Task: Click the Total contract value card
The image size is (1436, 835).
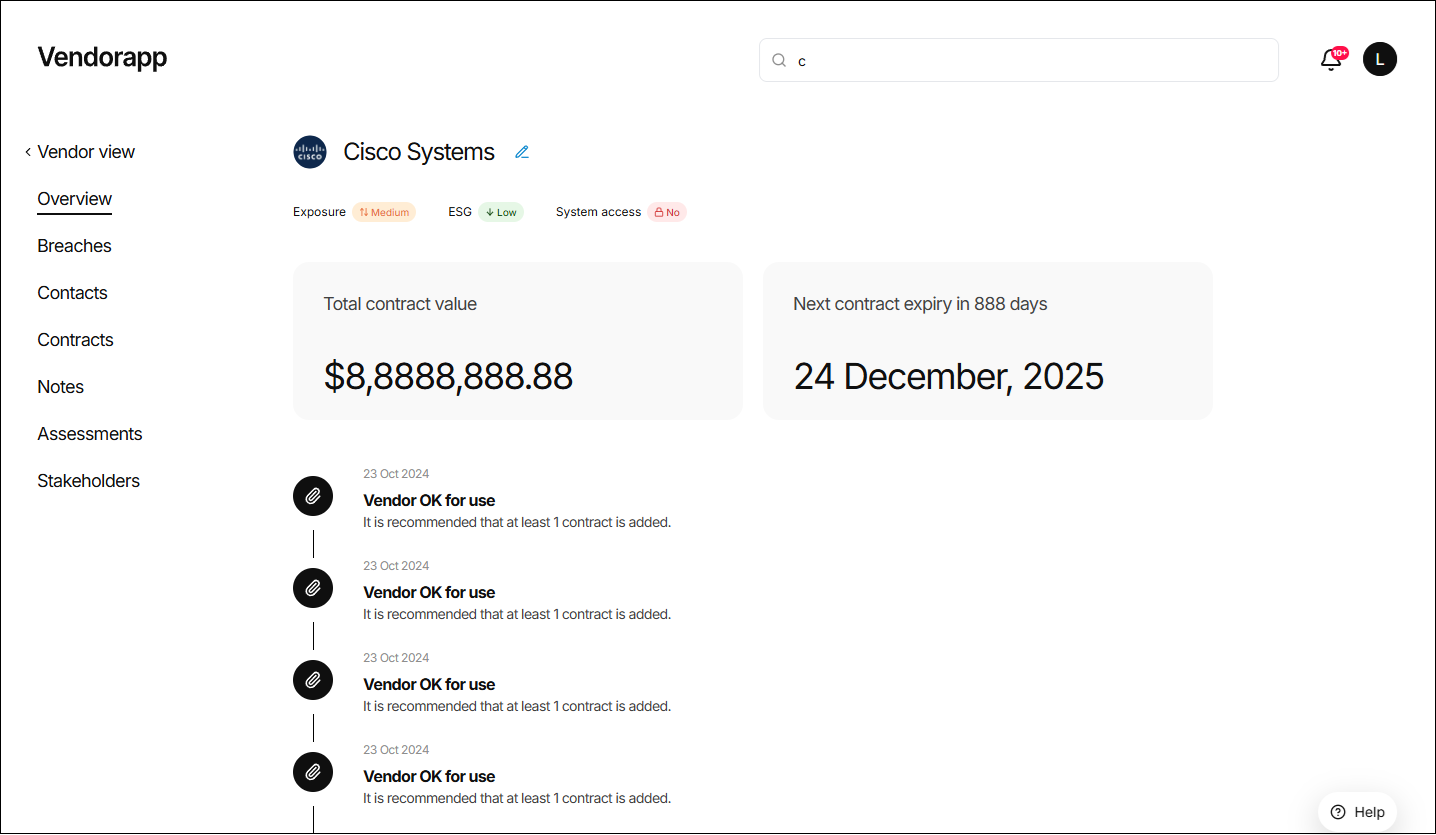Action: point(518,341)
